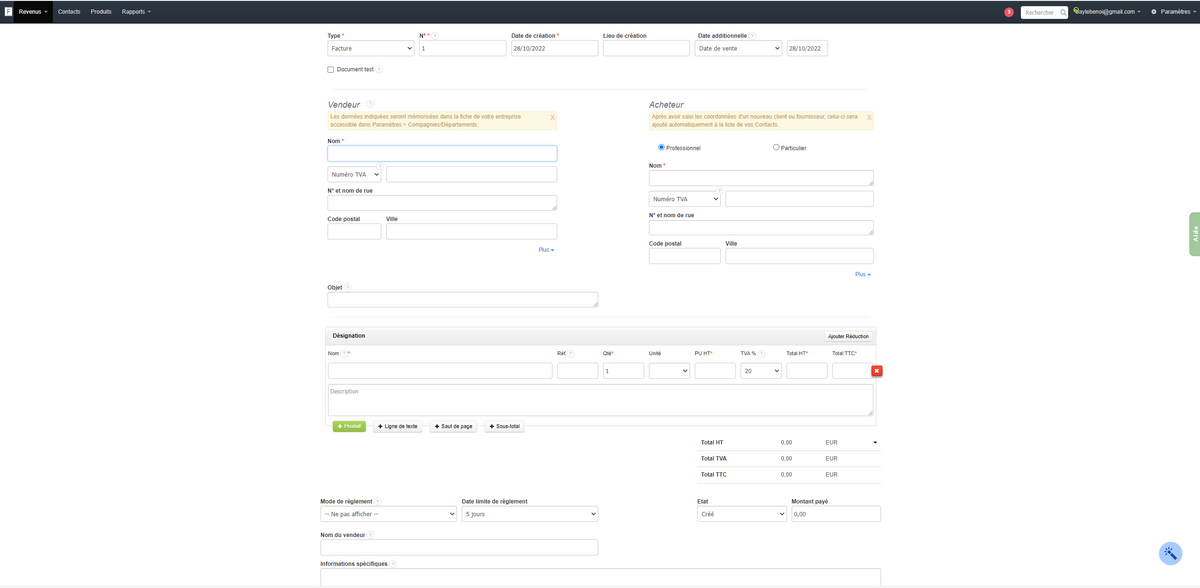This screenshot has width=1200, height=588.
Task: Click the + Saut de page button
Action: point(453,426)
